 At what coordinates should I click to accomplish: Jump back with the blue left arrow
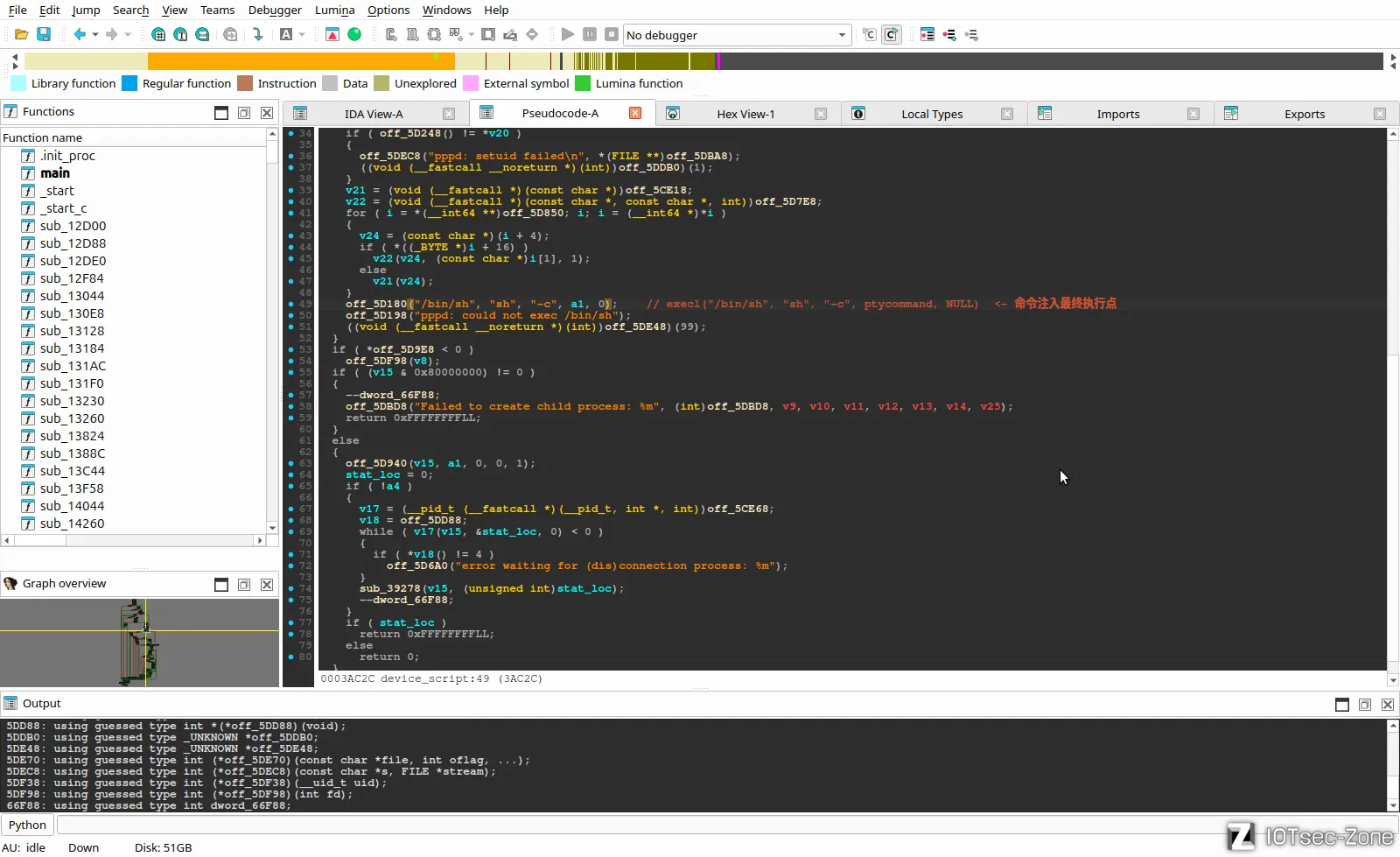(x=80, y=35)
